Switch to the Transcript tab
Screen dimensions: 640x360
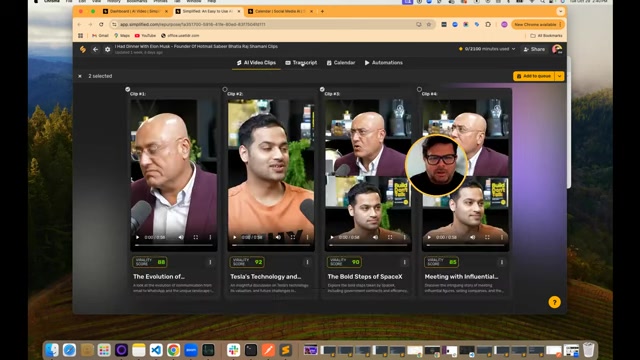pyautogui.click(x=301, y=63)
